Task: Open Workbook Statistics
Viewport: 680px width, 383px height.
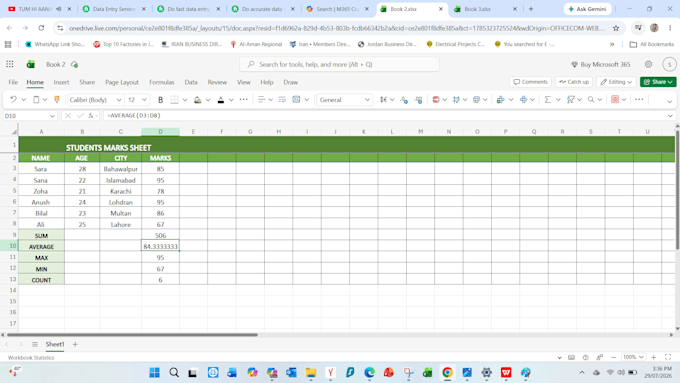Action: point(31,358)
